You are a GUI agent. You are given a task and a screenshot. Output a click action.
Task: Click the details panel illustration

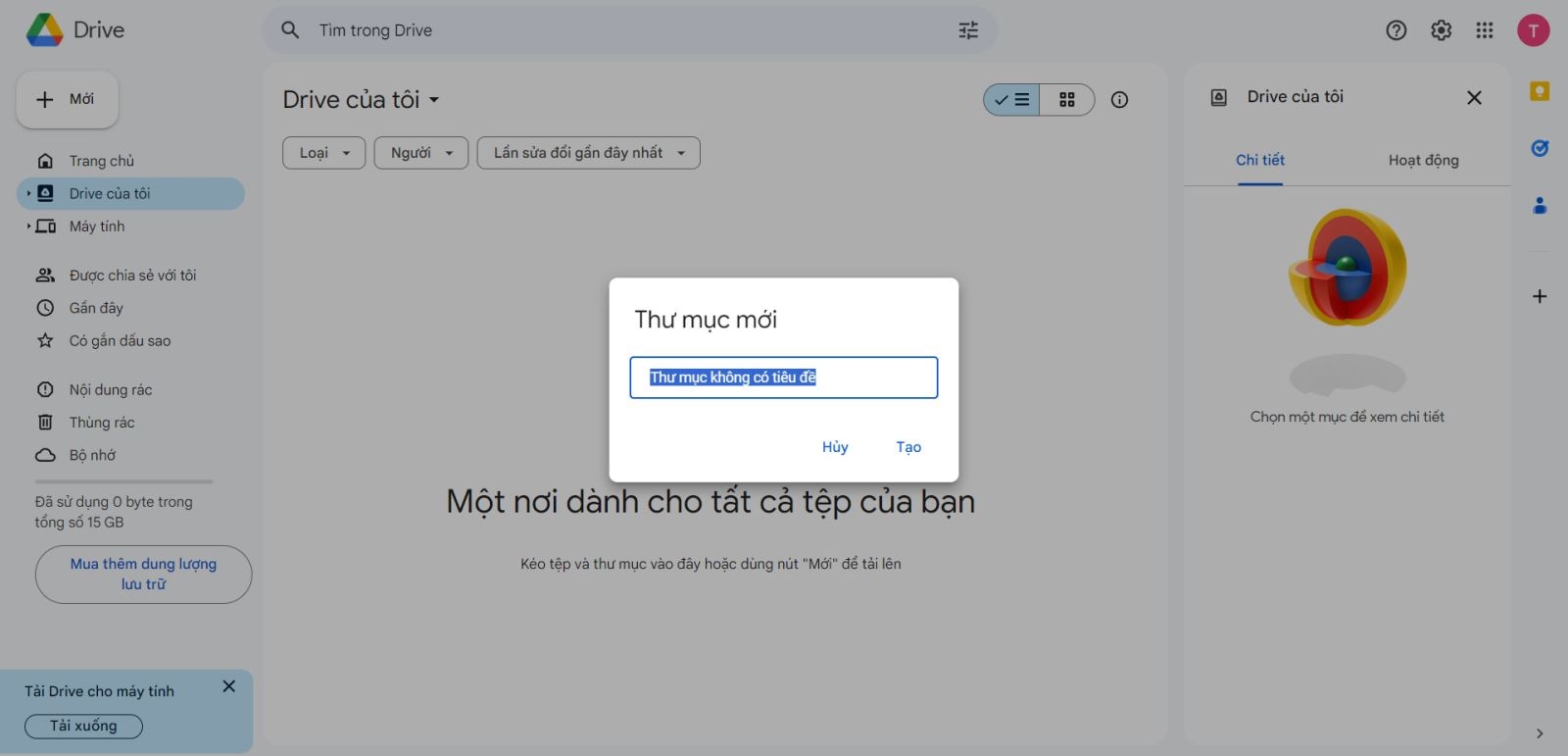1347,300
